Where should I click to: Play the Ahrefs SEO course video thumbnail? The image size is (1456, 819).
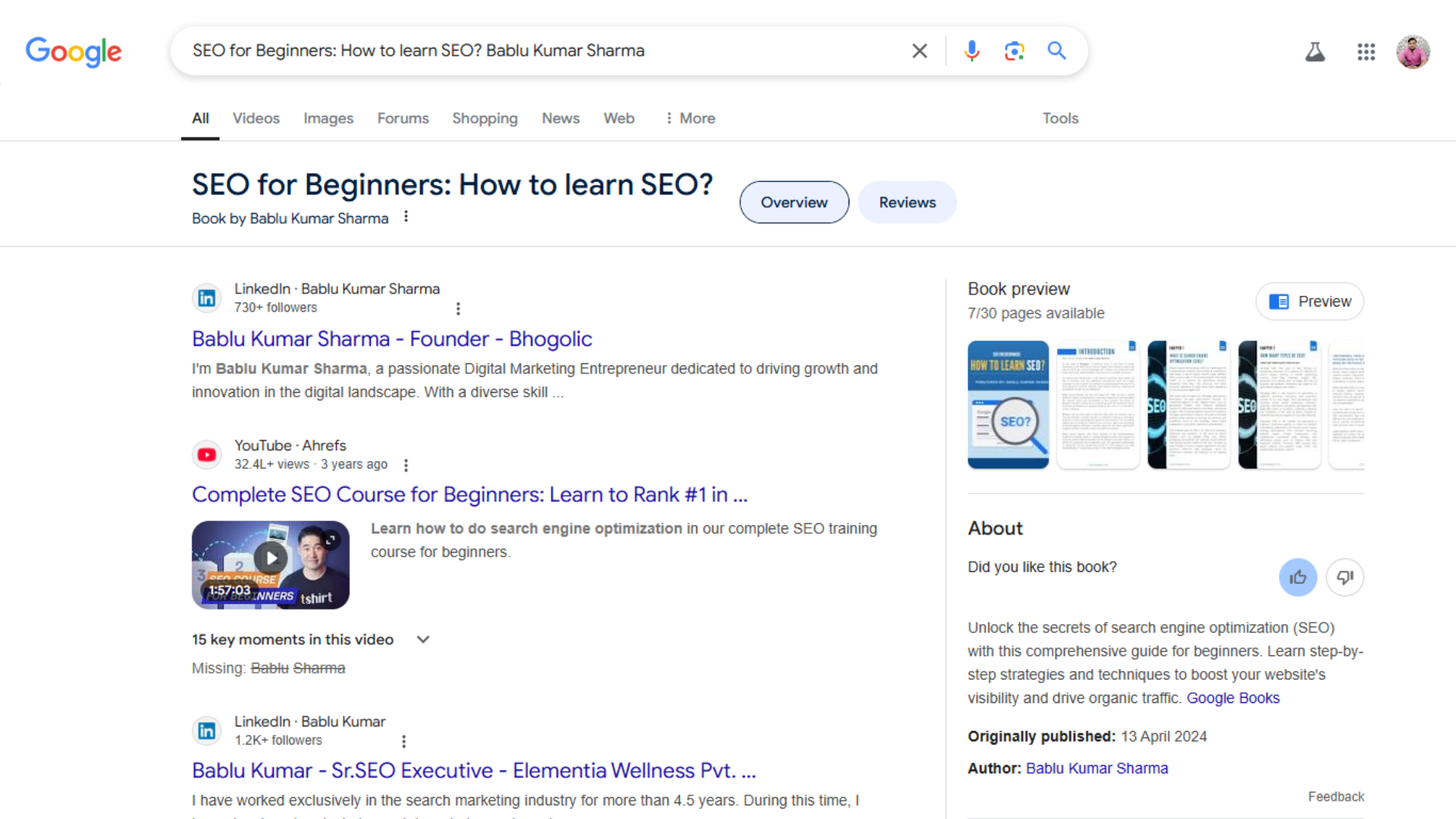point(271,564)
